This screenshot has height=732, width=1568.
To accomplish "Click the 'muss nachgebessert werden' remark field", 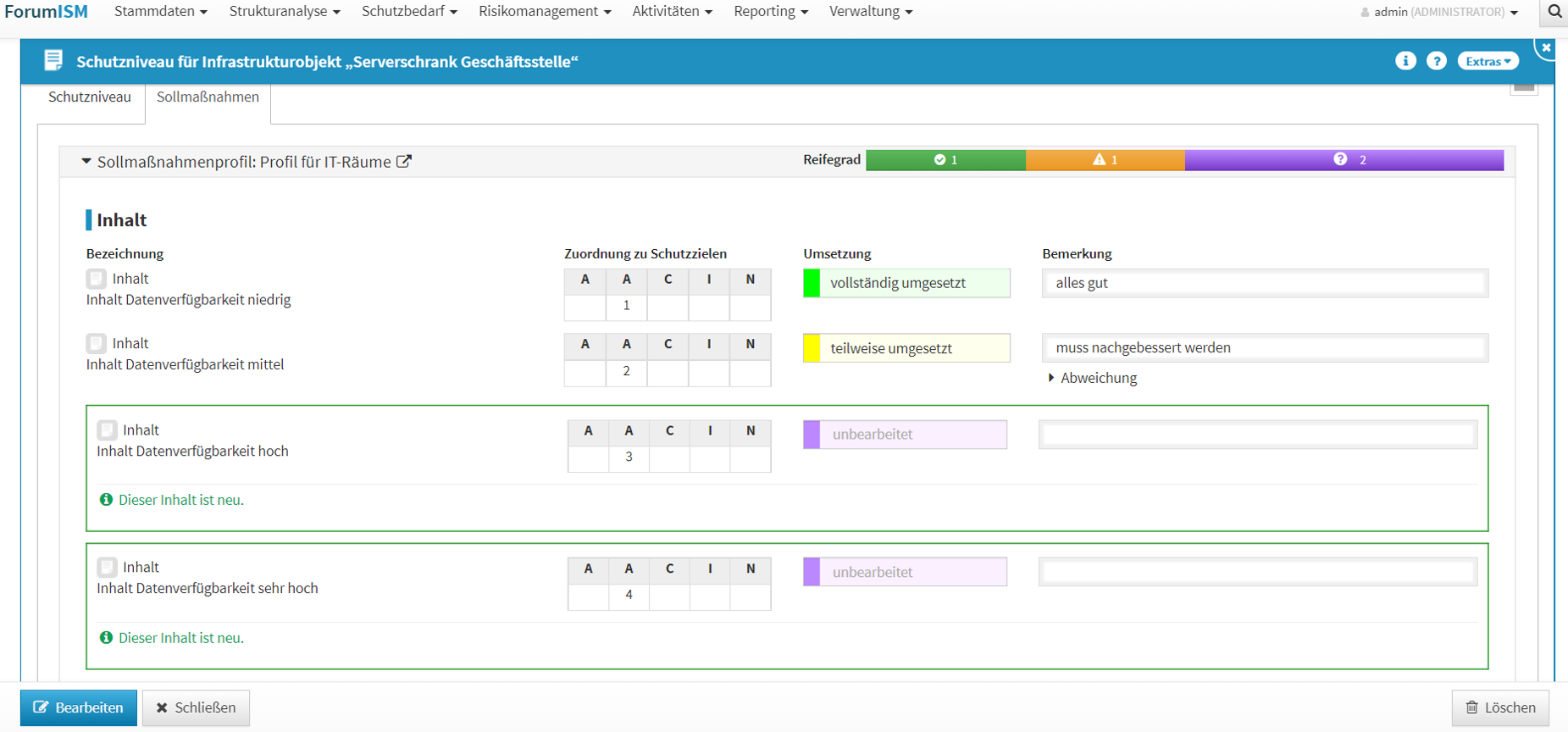I will pos(1264,347).
